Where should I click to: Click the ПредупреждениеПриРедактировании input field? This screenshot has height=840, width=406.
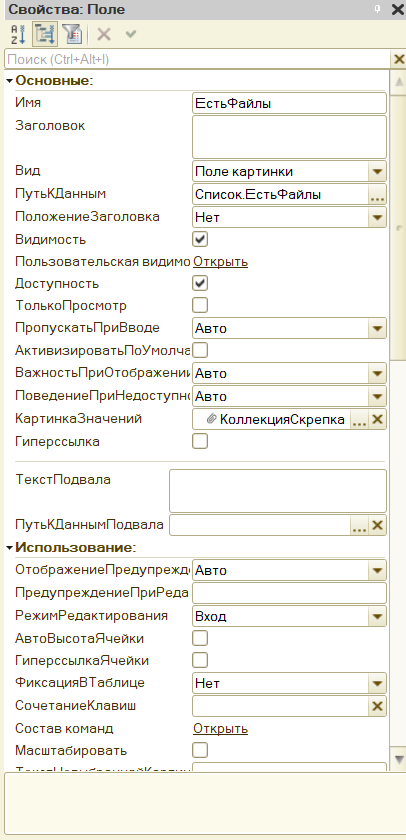289,593
